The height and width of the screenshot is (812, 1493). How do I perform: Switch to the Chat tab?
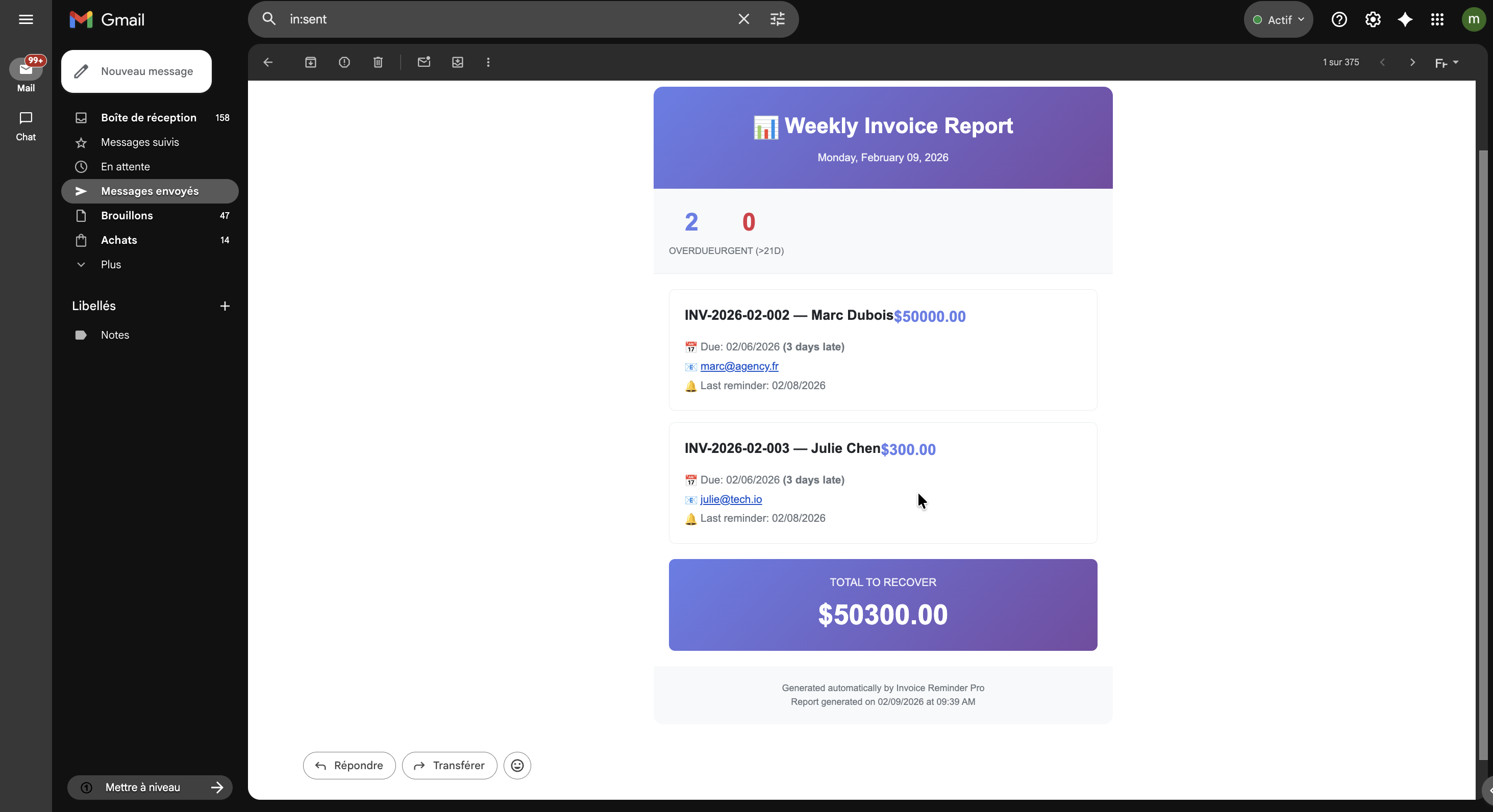(x=26, y=125)
